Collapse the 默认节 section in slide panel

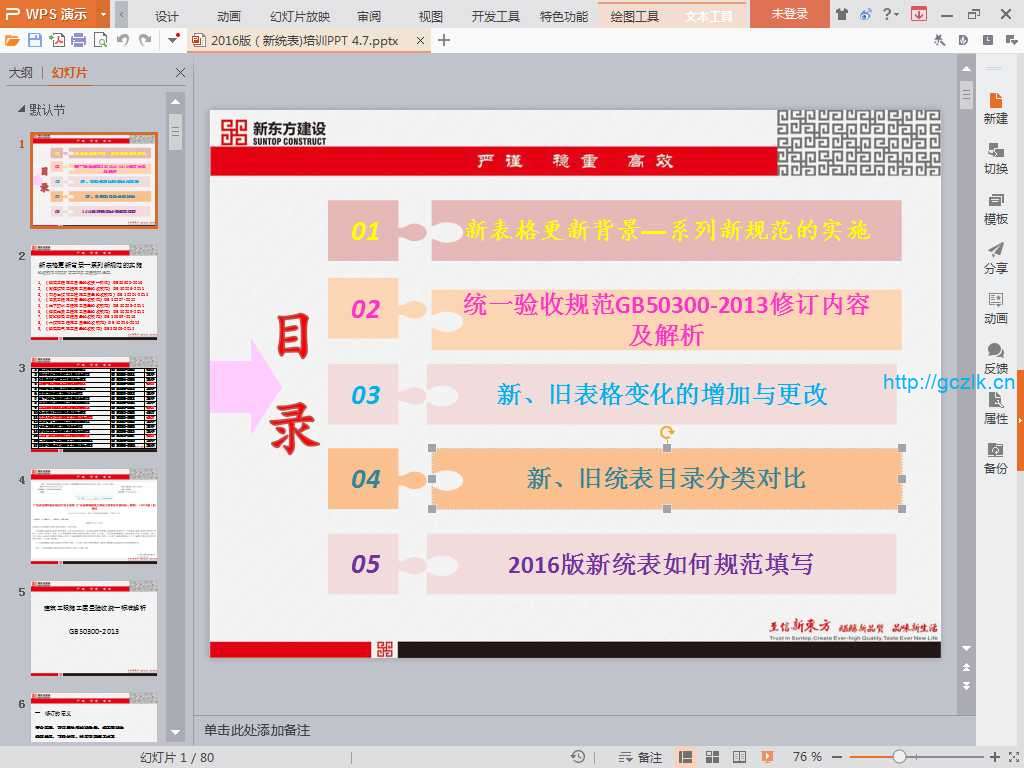click(21, 110)
